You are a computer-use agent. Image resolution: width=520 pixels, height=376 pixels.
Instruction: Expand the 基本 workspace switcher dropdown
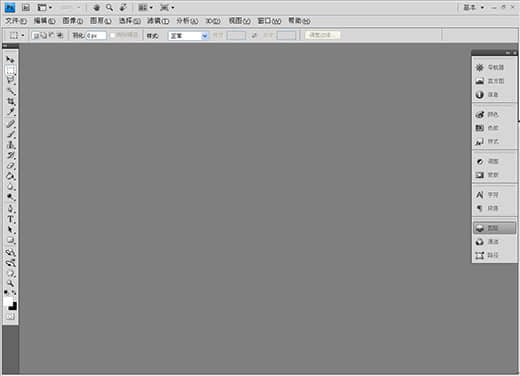coord(474,7)
